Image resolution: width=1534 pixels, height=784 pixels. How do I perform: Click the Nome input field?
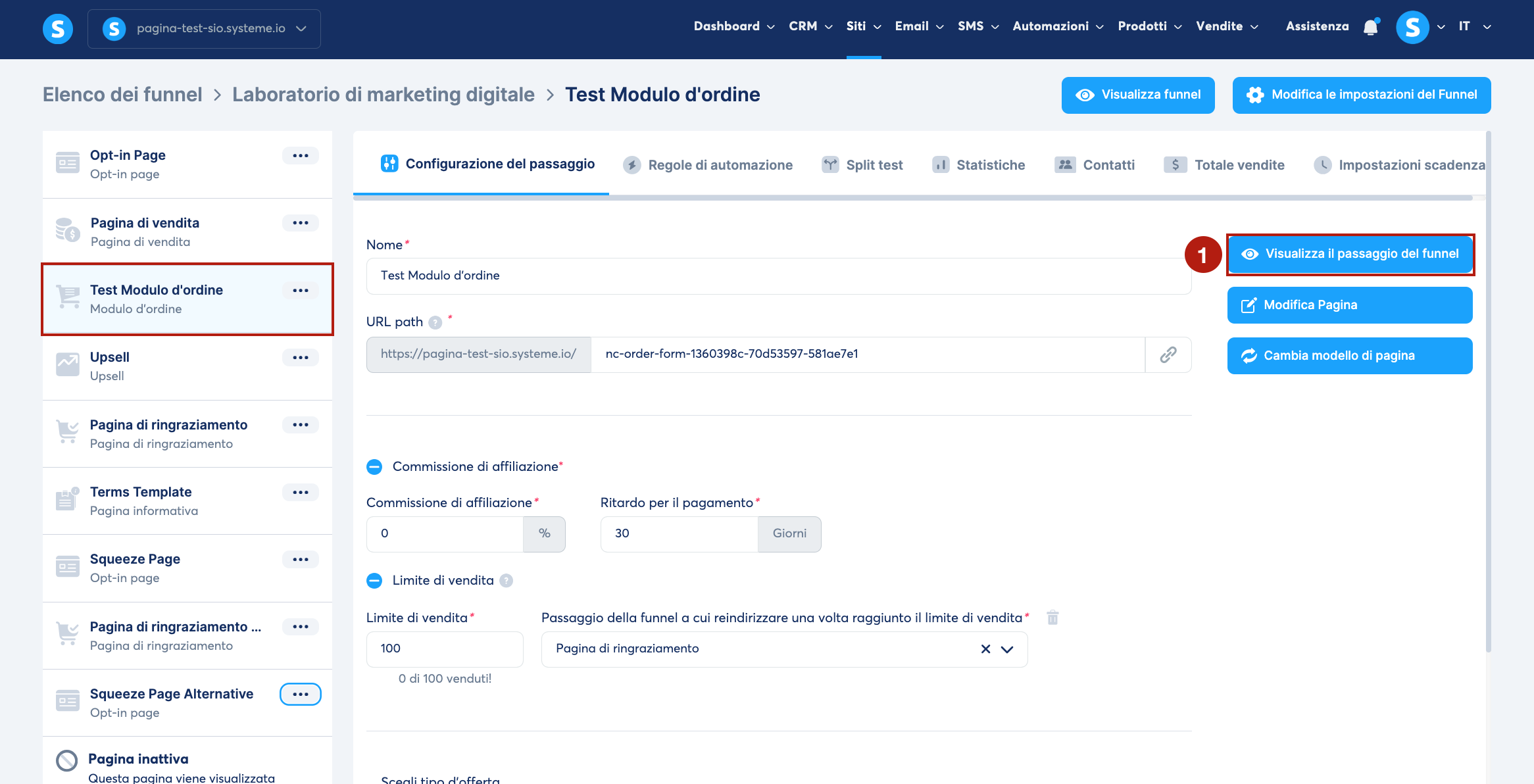point(779,276)
